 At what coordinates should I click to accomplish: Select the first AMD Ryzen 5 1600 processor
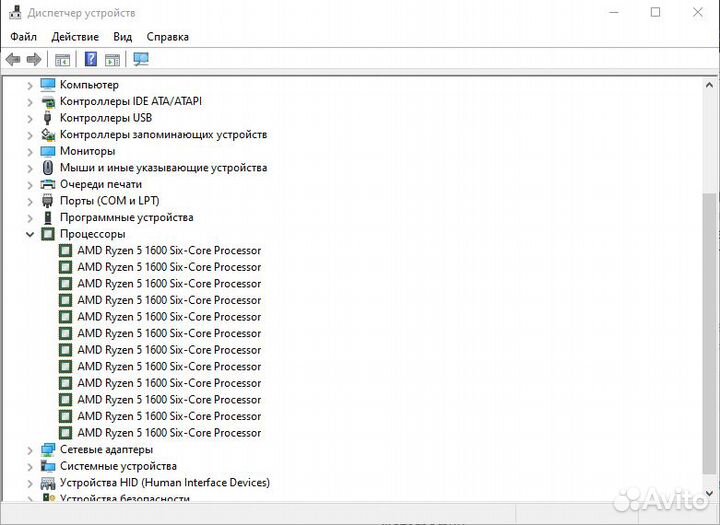[x=168, y=251]
